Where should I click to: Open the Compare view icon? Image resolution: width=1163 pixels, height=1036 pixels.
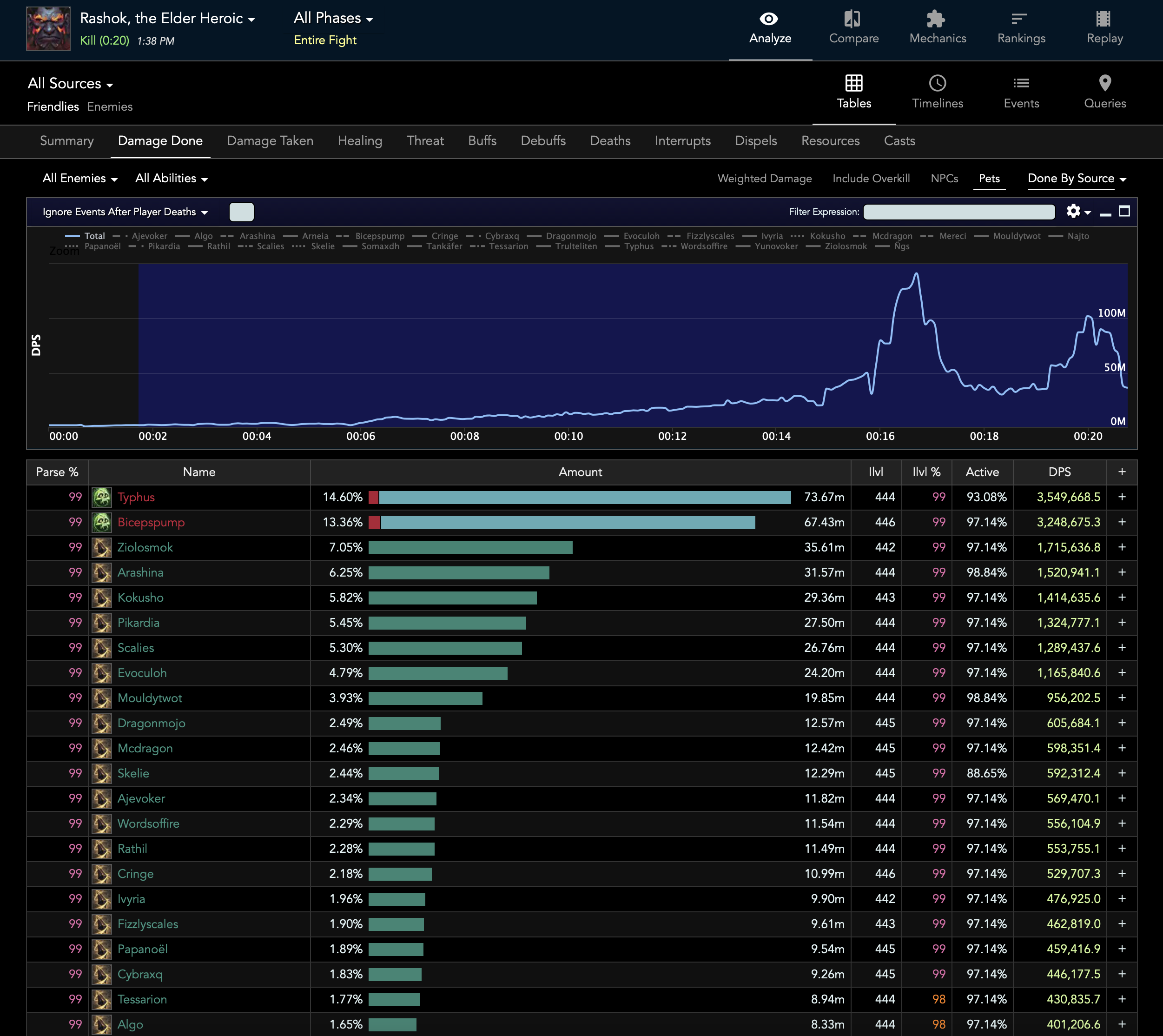tap(853, 20)
